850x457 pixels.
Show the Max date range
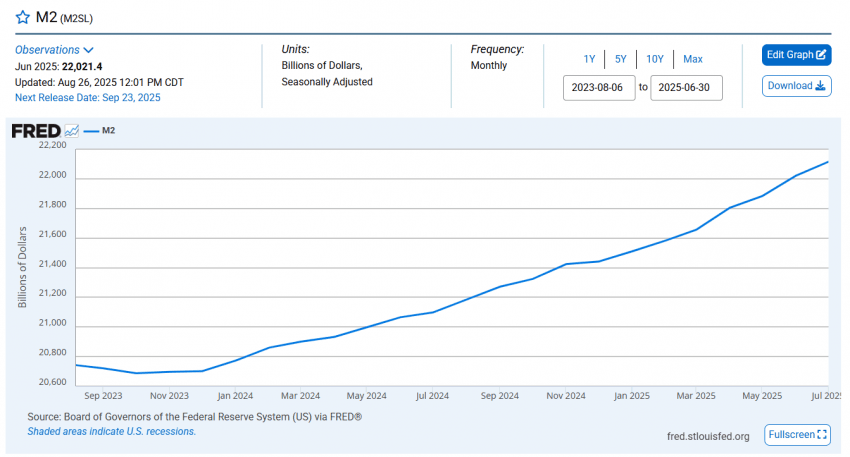pyautogui.click(x=692, y=59)
